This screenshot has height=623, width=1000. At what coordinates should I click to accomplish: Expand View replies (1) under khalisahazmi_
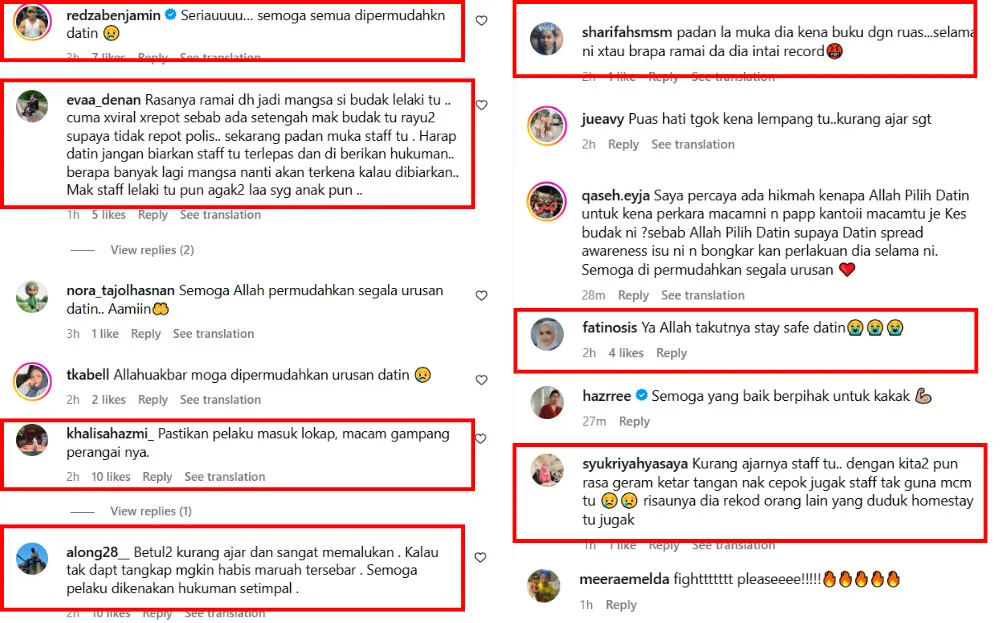[x=151, y=511]
